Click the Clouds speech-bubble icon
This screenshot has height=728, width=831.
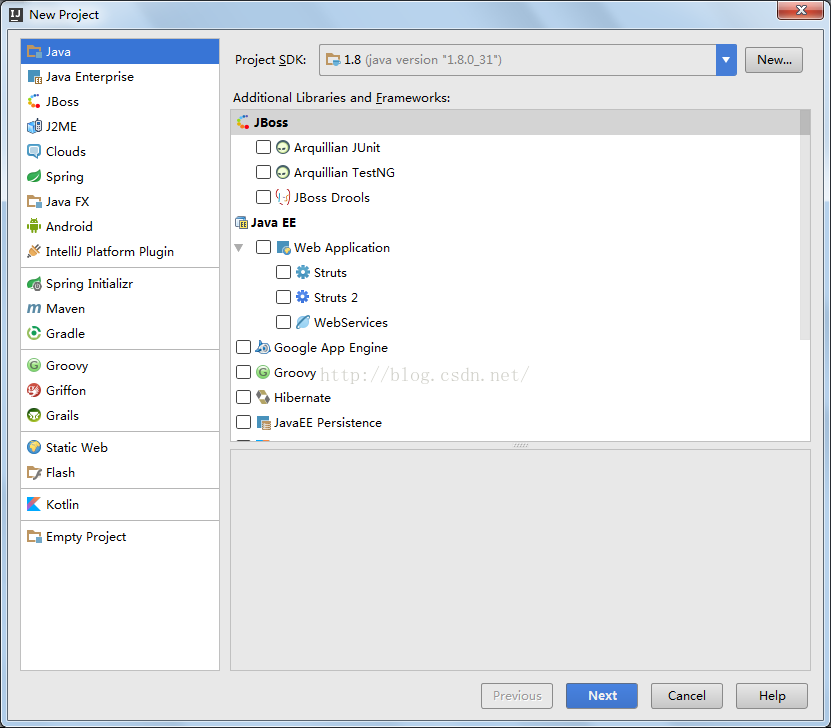click(34, 151)
